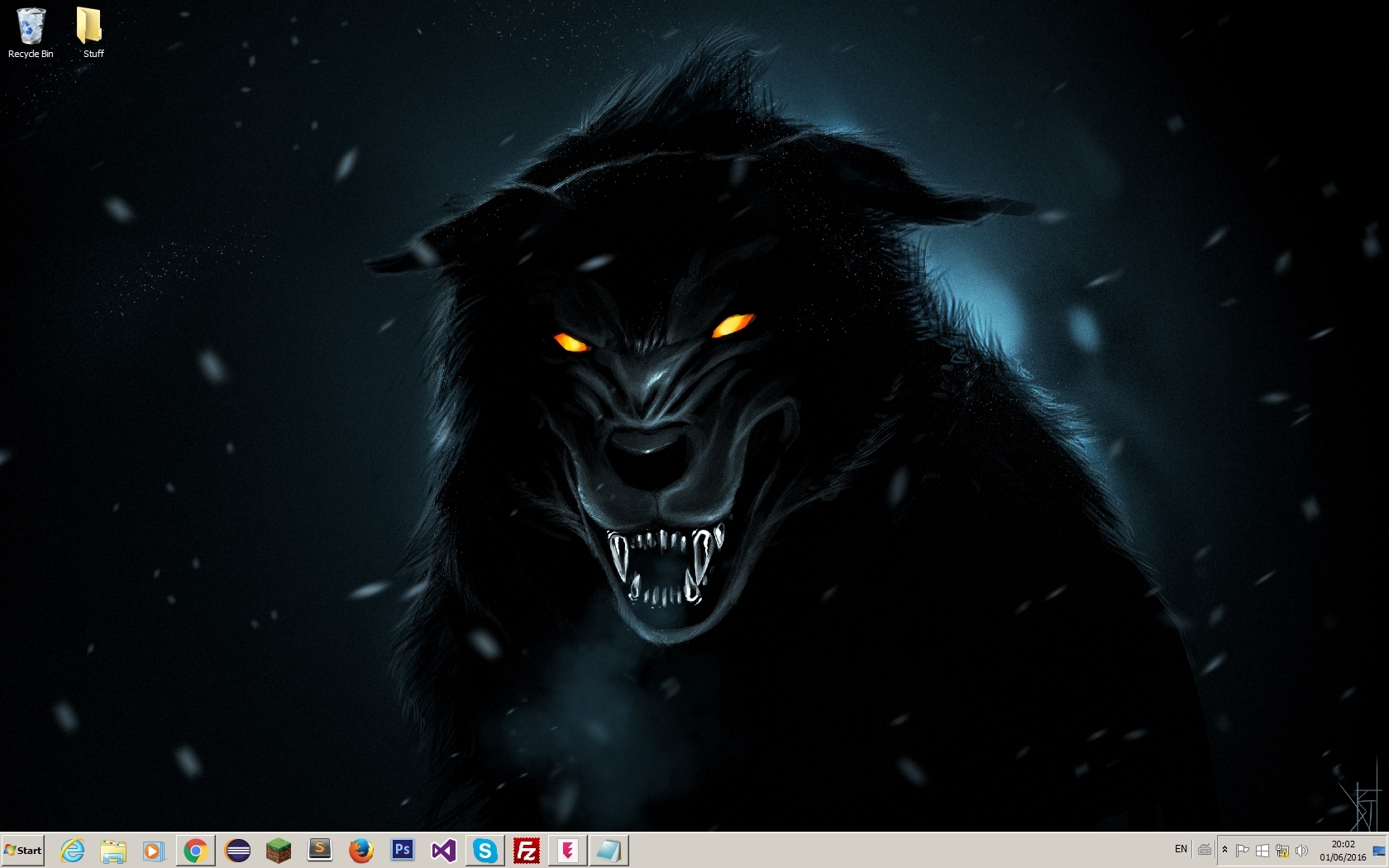Show hidden system tray icons
The height and width of the screenshot is (868, 1389).
(1225, 850)
